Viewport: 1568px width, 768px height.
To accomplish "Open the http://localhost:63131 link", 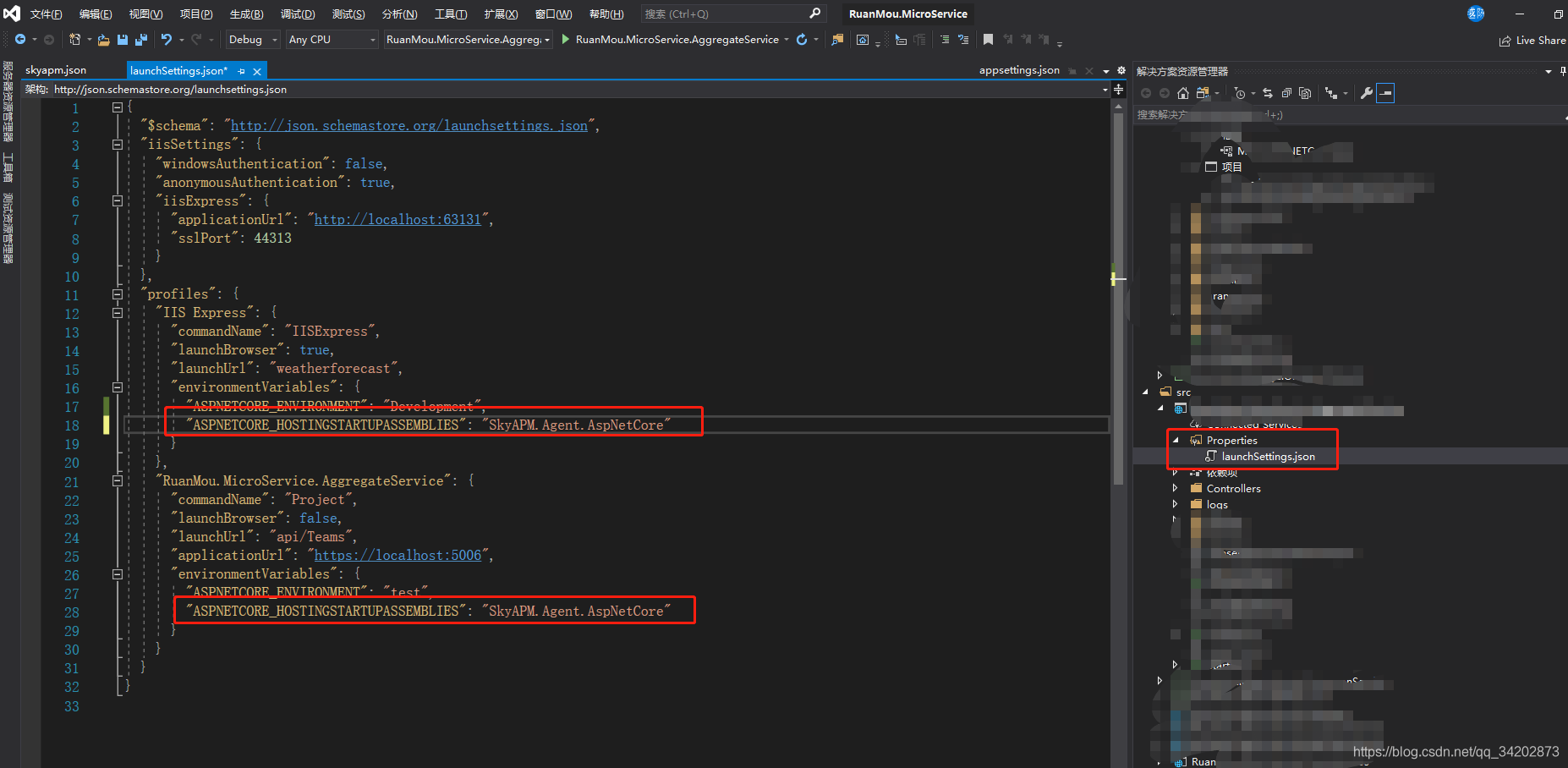I will click(397, 219).
